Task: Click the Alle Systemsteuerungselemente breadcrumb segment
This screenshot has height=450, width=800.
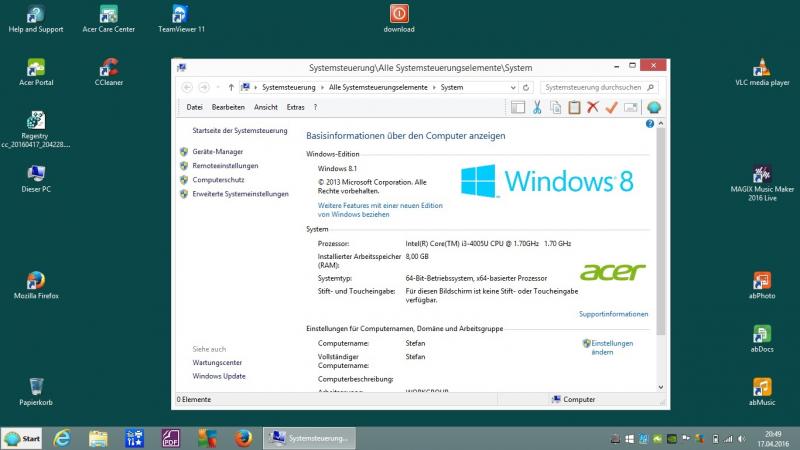Action: click(378, 87)
